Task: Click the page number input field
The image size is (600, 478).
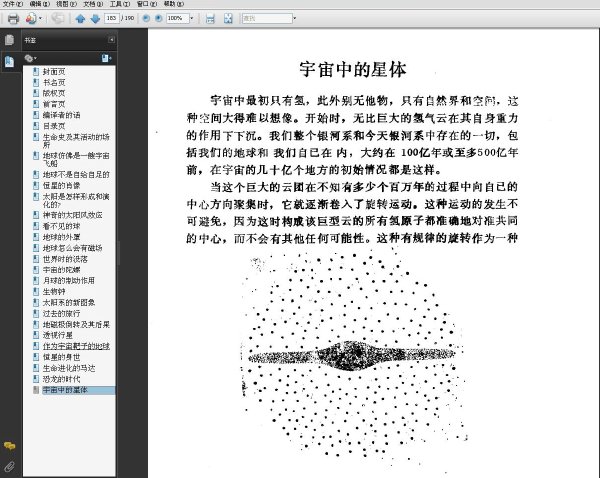Action: [x=112, y=18]
